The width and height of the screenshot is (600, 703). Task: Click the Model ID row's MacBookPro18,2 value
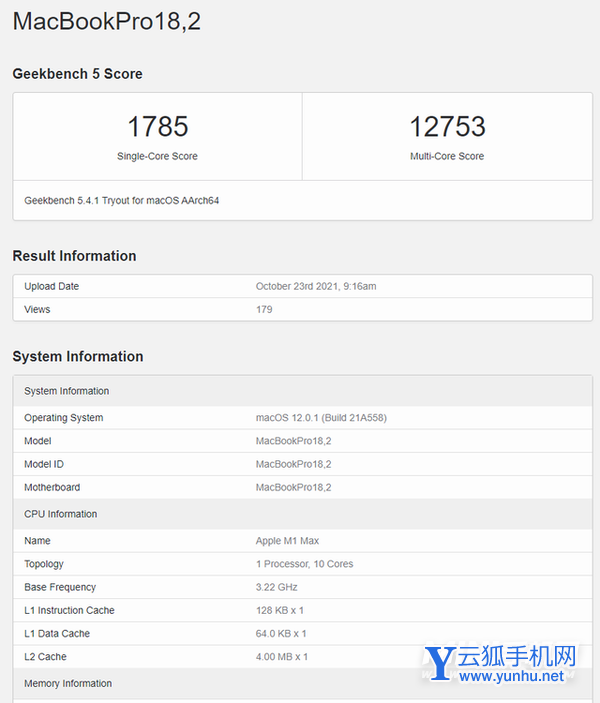(294, 464)
